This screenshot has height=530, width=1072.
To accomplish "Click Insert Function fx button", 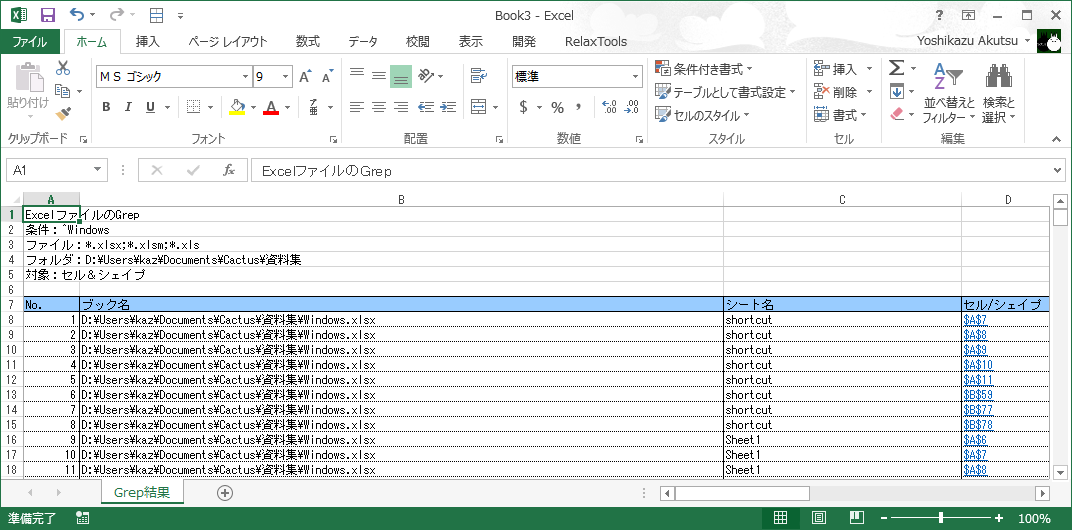I will [229, 170].
